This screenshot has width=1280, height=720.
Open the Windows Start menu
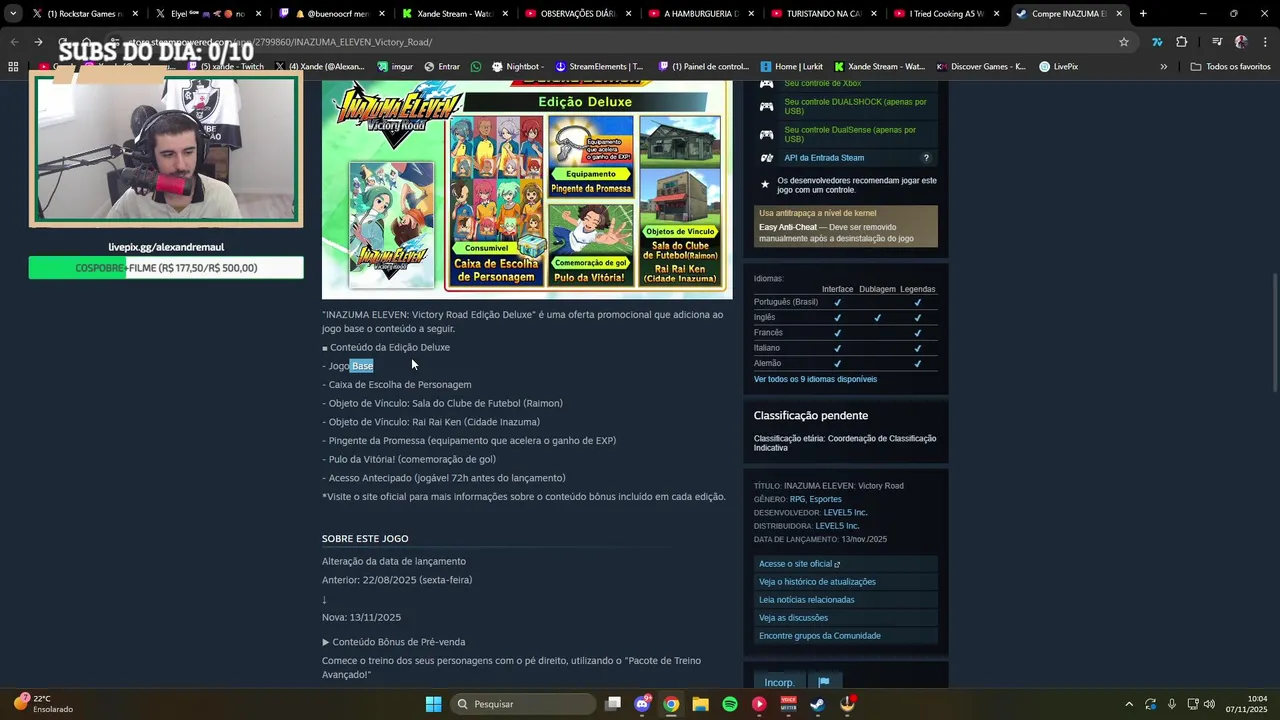tap(433, 704)
